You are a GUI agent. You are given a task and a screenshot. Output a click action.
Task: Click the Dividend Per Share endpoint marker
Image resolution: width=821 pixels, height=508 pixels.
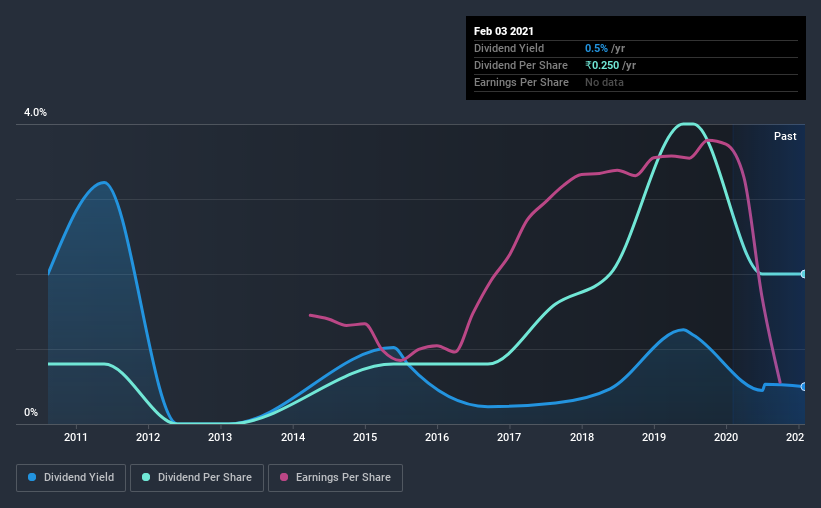[803, 274]
